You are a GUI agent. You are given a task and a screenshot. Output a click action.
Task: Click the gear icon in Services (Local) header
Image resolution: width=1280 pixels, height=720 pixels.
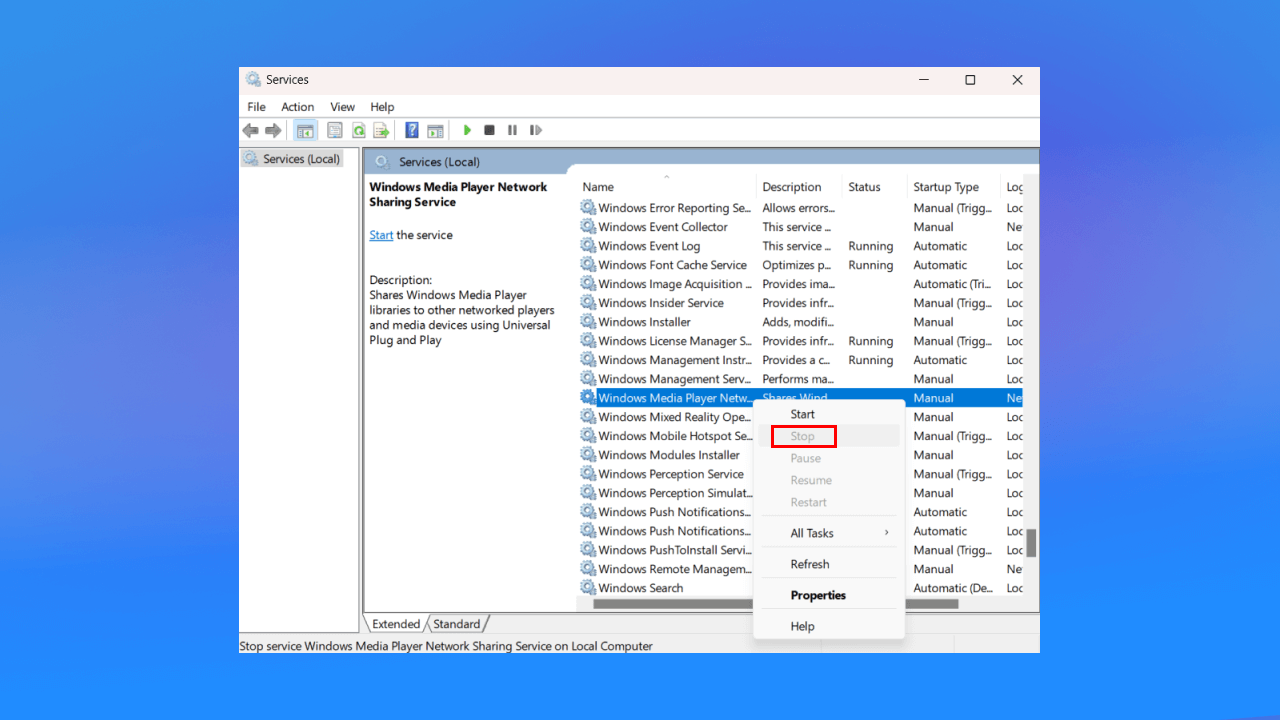(x=382, y=162)
